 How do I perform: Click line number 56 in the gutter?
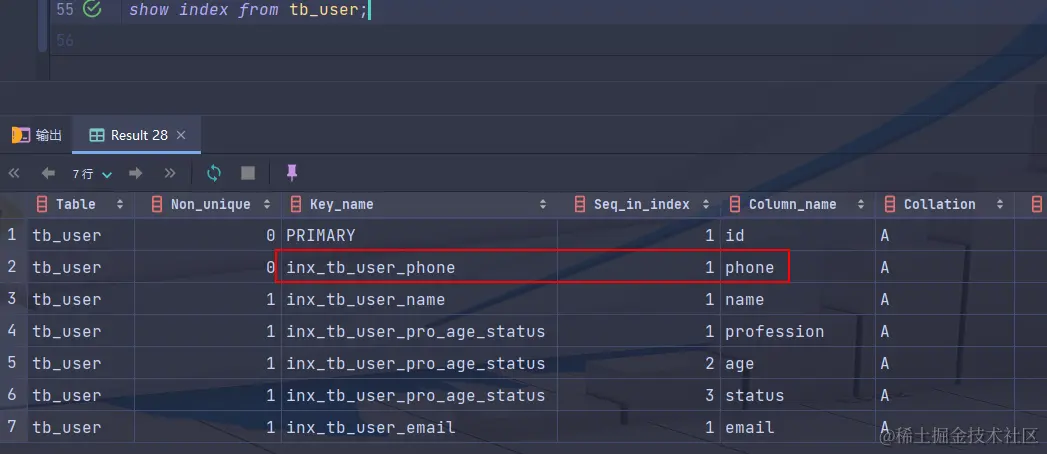click(65, 41)
